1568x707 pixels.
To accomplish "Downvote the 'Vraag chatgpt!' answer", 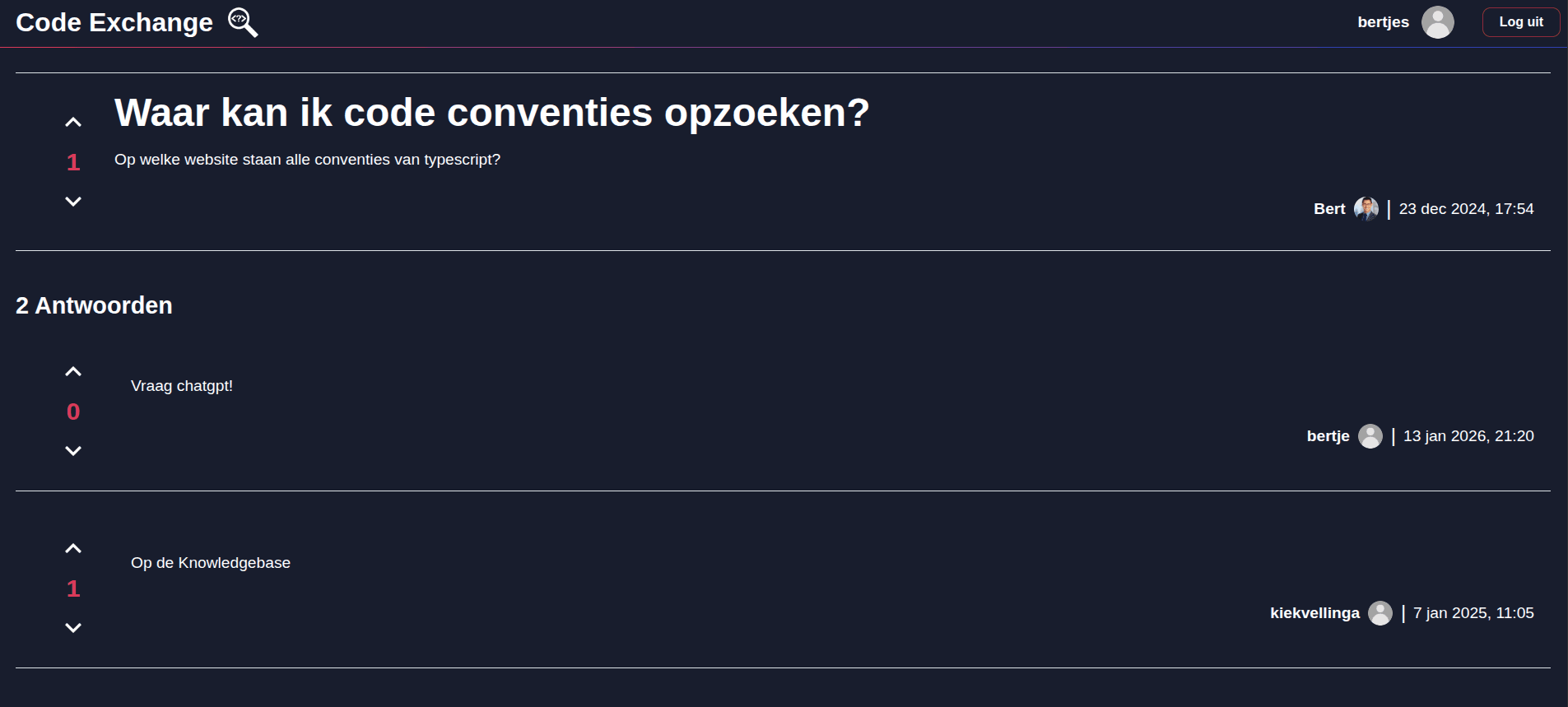I will (73, 451).
